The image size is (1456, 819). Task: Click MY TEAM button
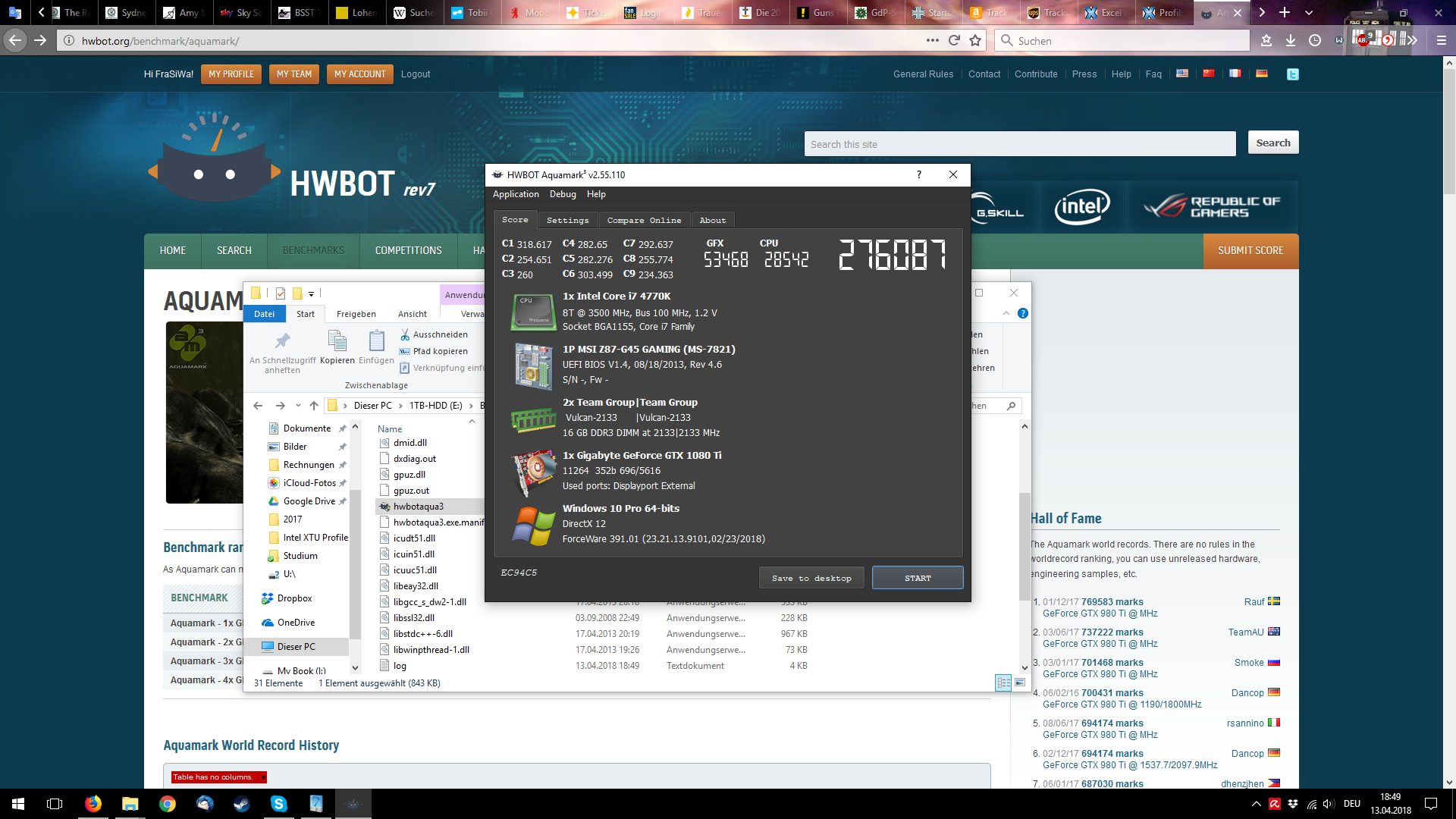[x=294, y=74]
